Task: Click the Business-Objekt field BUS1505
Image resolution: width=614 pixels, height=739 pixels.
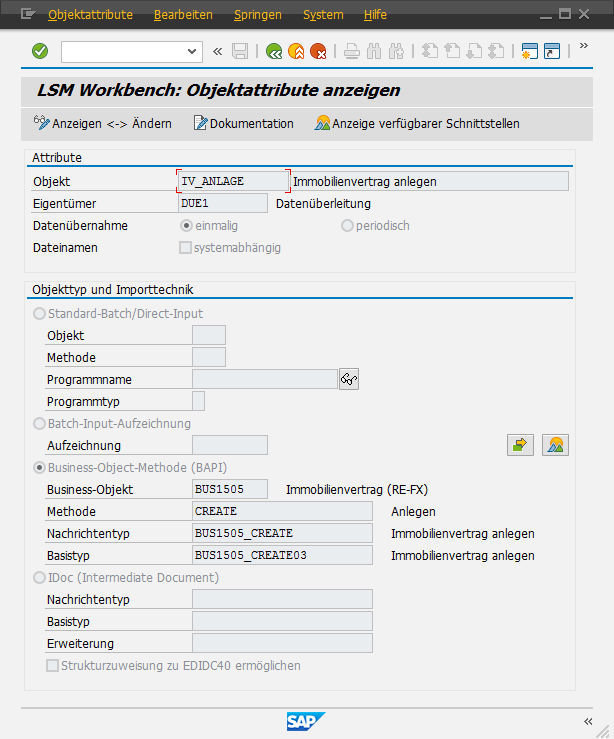Action: (230, 489)
